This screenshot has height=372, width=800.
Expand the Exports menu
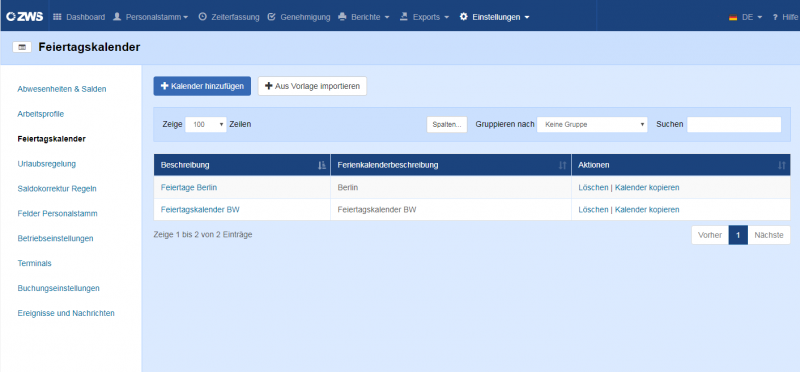coord(424,17)
